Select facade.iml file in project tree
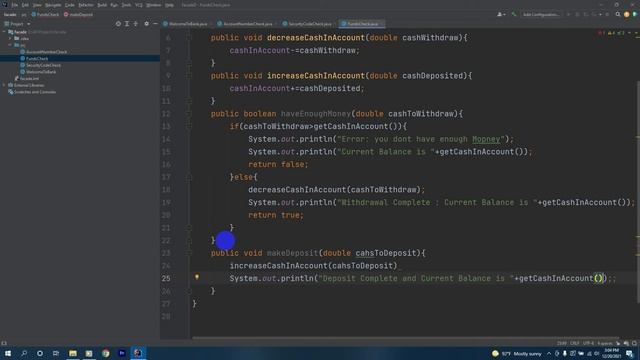Screen dimensions: 640x360 click(27, 78)
